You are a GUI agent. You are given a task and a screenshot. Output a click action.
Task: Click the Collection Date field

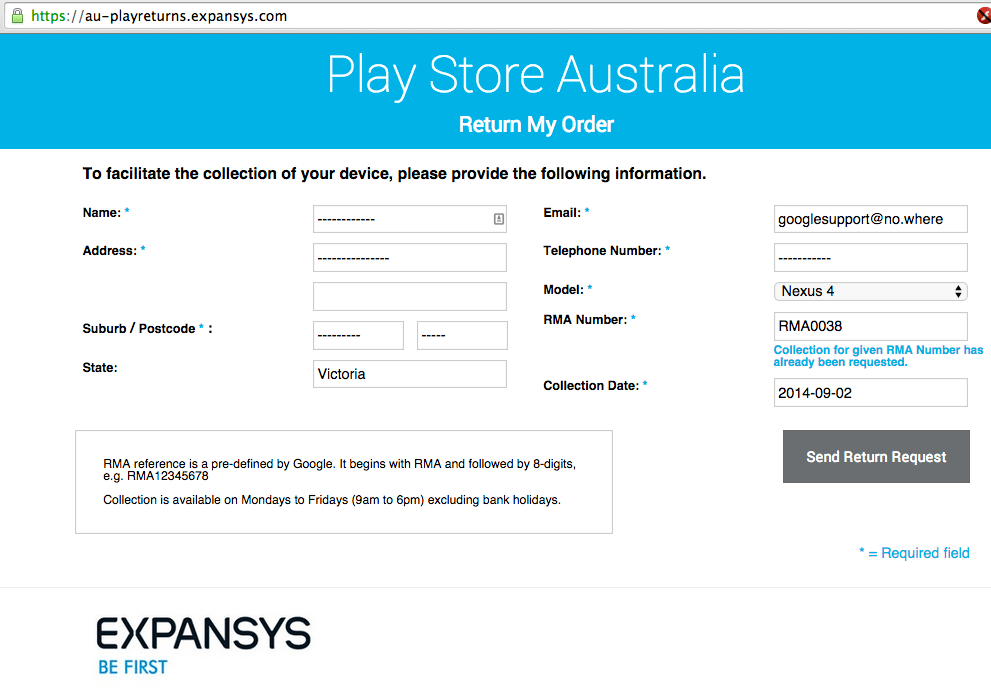click(x=870, y=393)
